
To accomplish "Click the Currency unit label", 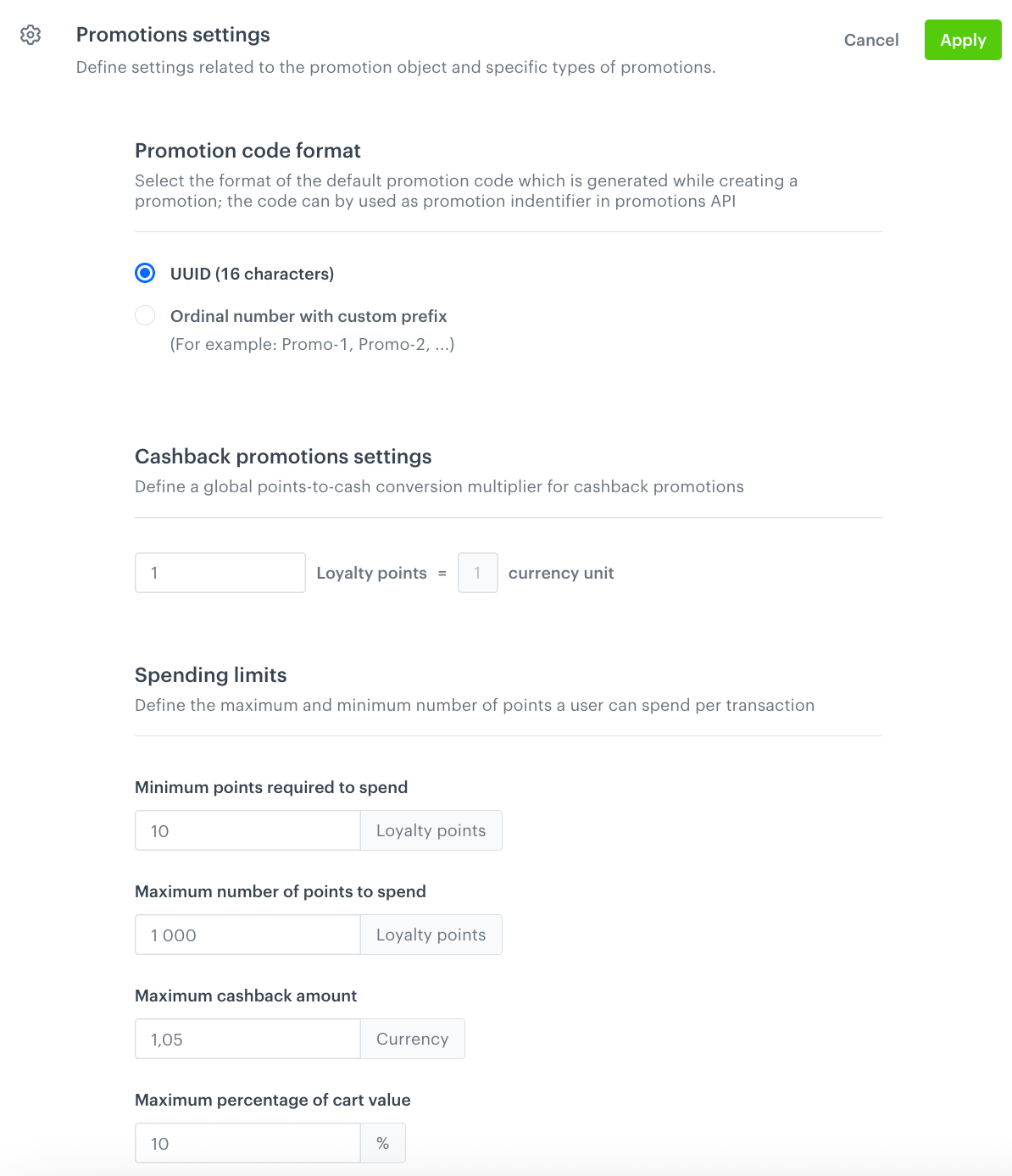I will 412,1039.
